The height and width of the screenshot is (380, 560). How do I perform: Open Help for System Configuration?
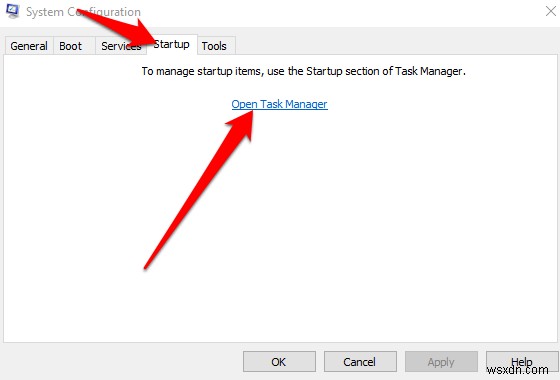[x=522, y=362]
